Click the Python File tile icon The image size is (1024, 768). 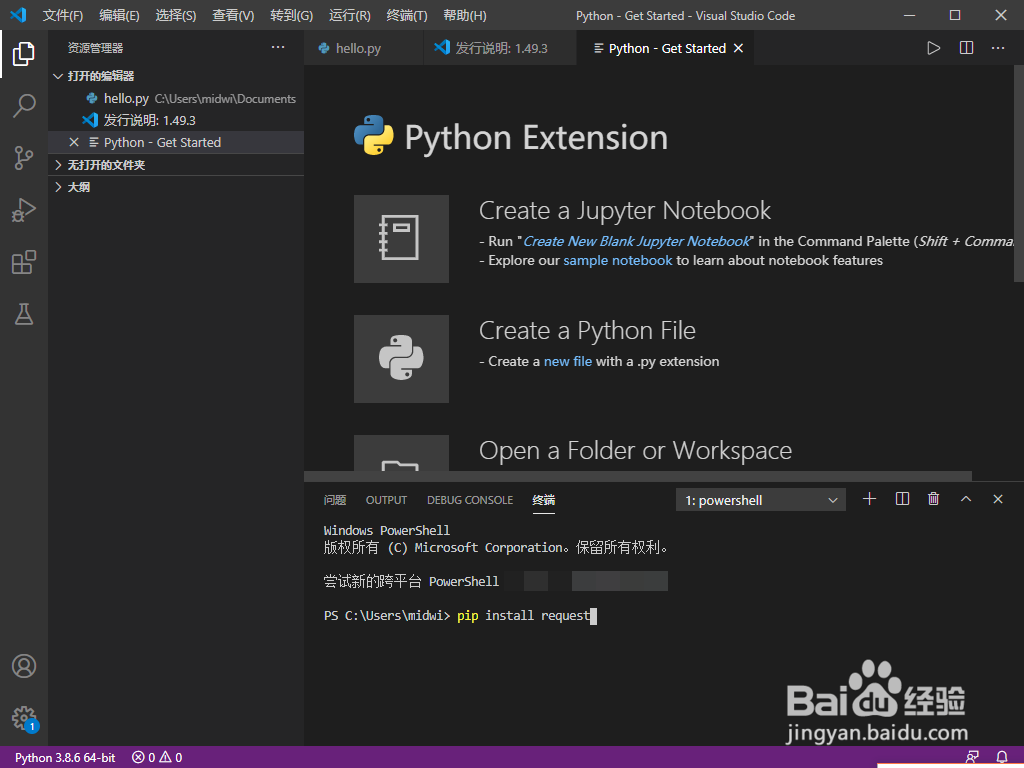click(401, 359)
